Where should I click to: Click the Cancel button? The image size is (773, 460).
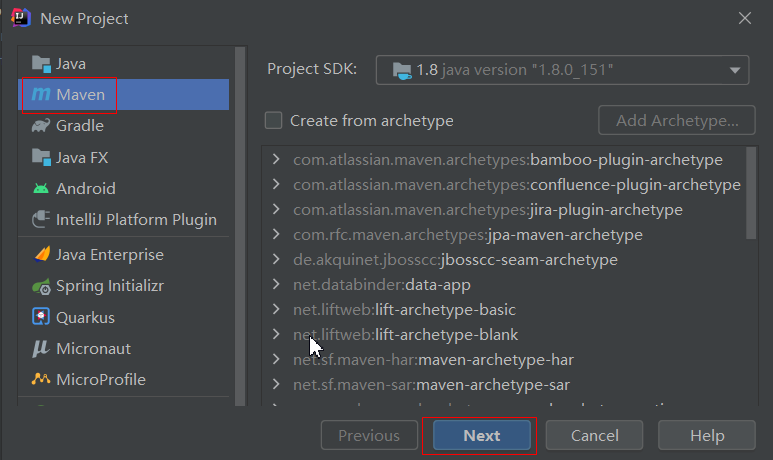click(x=595, y=436)
